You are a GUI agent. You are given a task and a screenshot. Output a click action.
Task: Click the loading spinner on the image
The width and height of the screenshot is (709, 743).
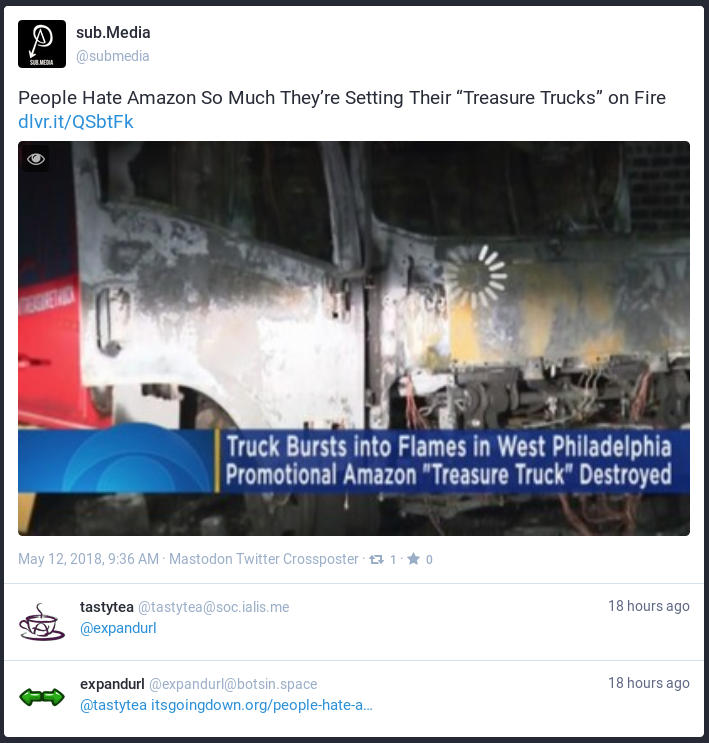pos(477,275)
